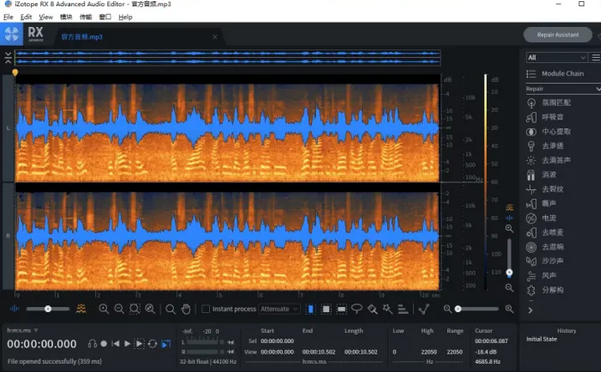Screen dimensions: 601x372
Task: Open the 去喷麦 de-plosive module
Action: [x=545, y=233]
